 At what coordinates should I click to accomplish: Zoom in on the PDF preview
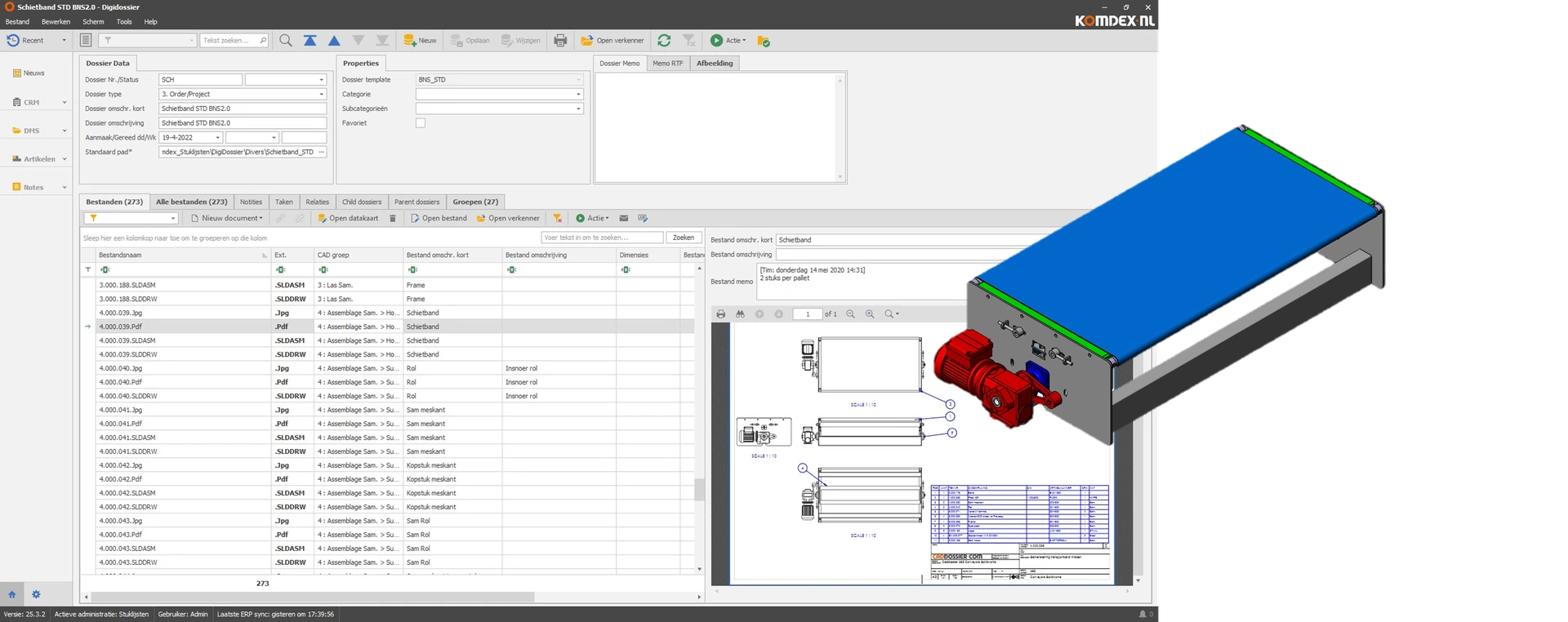pyautogui.click(x=870, y=314)
